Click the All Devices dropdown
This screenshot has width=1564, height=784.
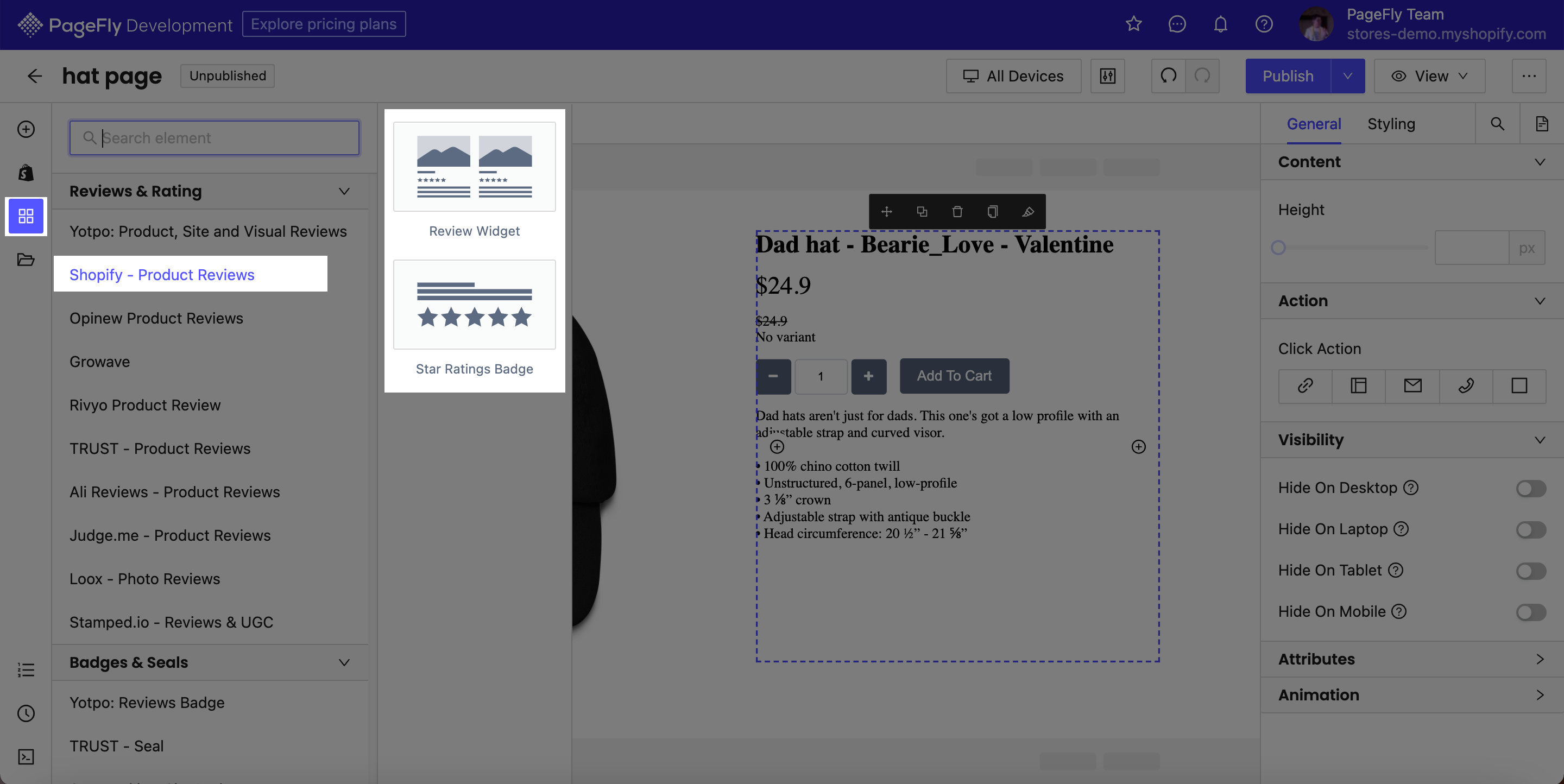point(1013,76)
